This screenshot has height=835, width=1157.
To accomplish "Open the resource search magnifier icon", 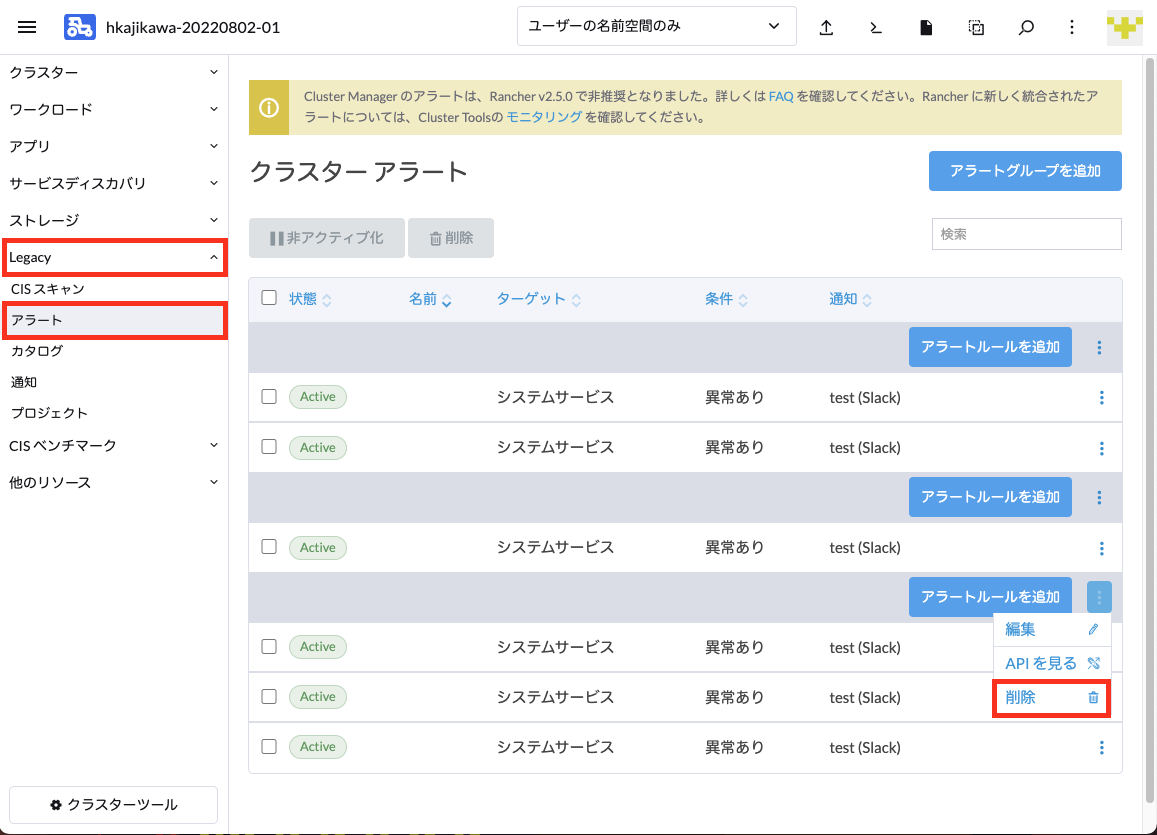I will pyautogui.click(x=1026, y=27).
